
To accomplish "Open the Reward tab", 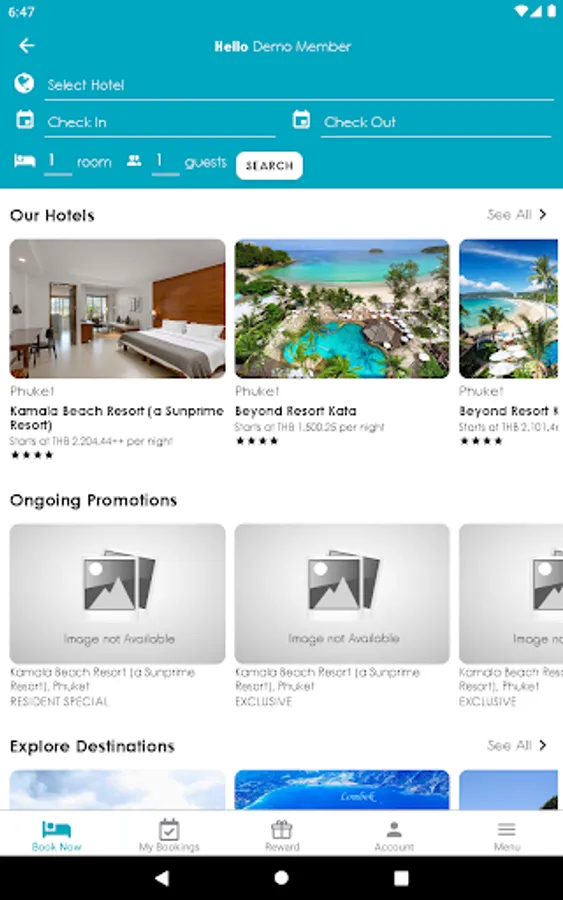I will click(x=282, y=835).
